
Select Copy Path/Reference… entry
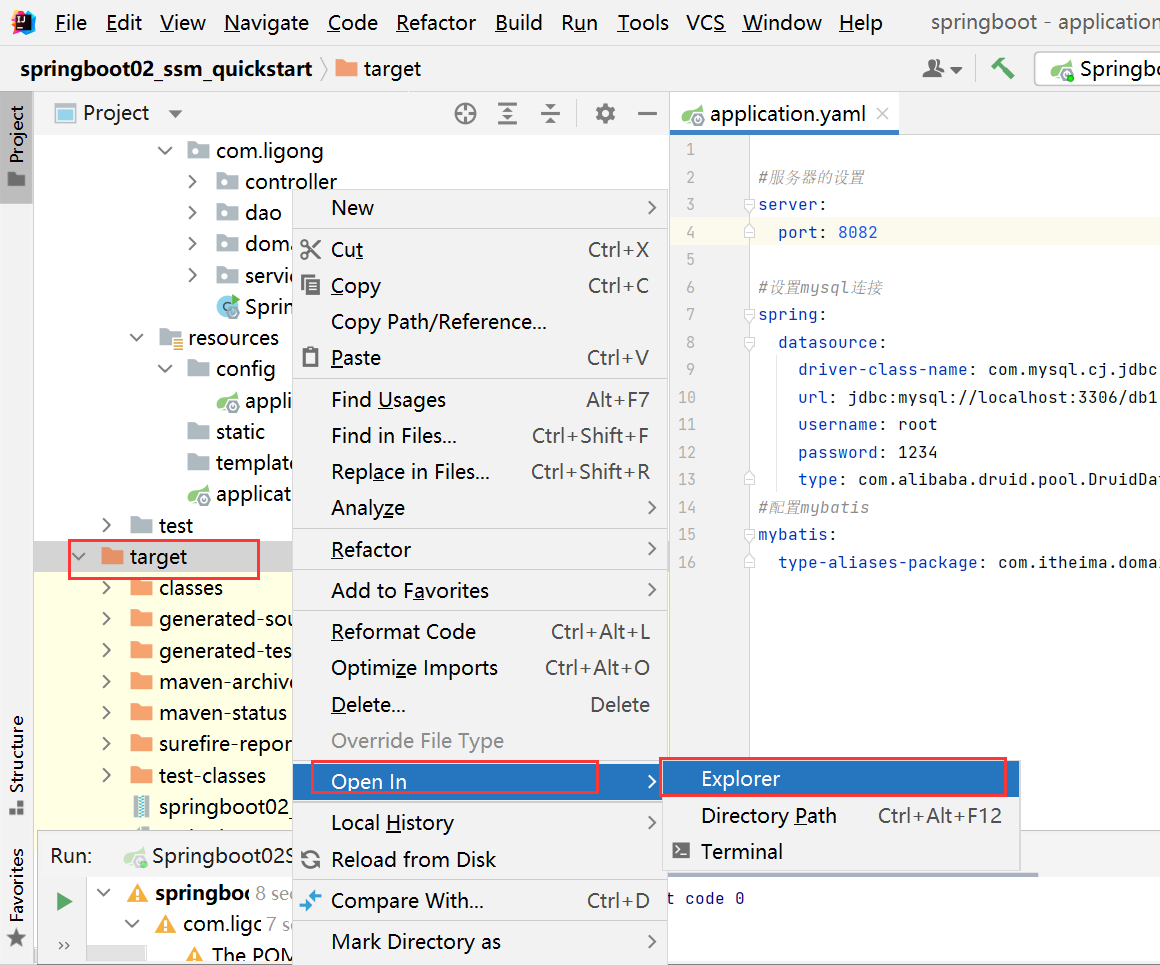click(x=439, y=322)
